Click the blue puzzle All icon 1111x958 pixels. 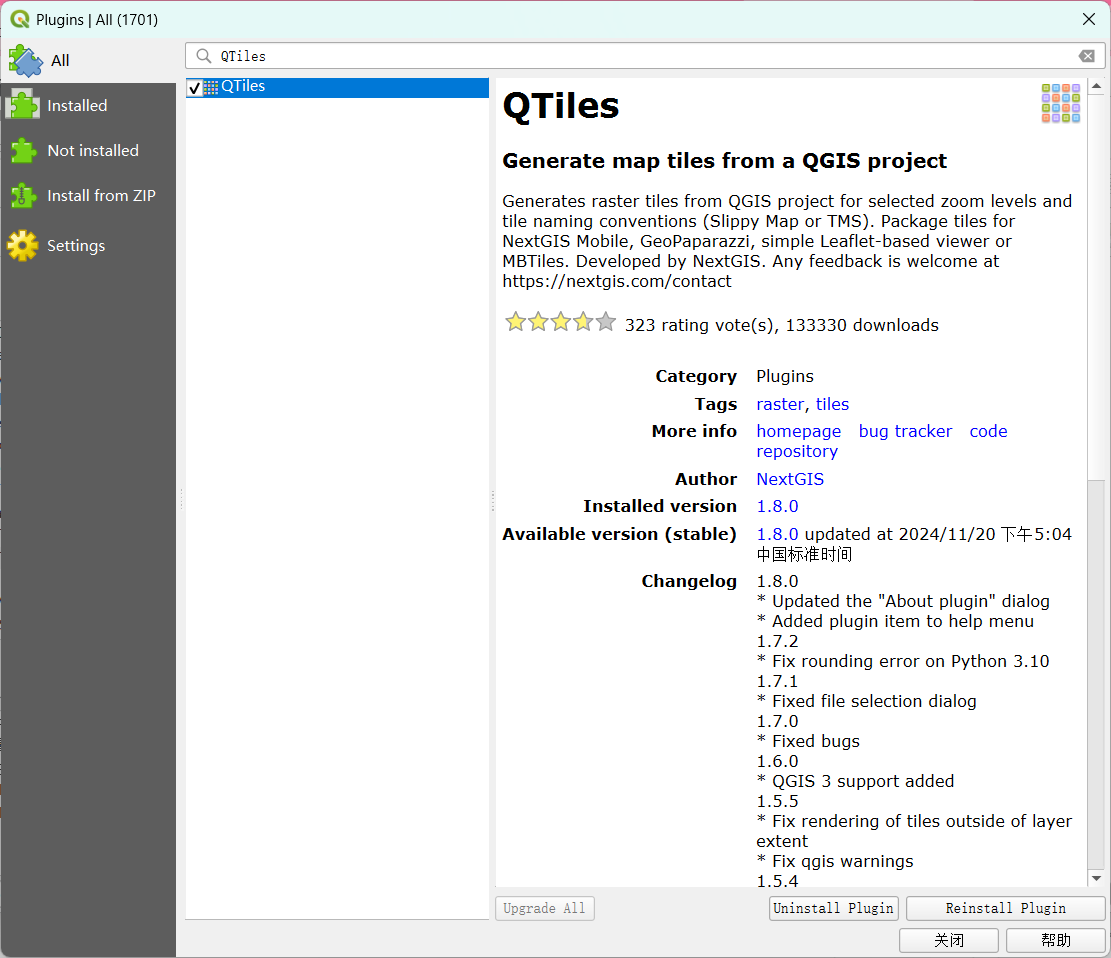26,61
